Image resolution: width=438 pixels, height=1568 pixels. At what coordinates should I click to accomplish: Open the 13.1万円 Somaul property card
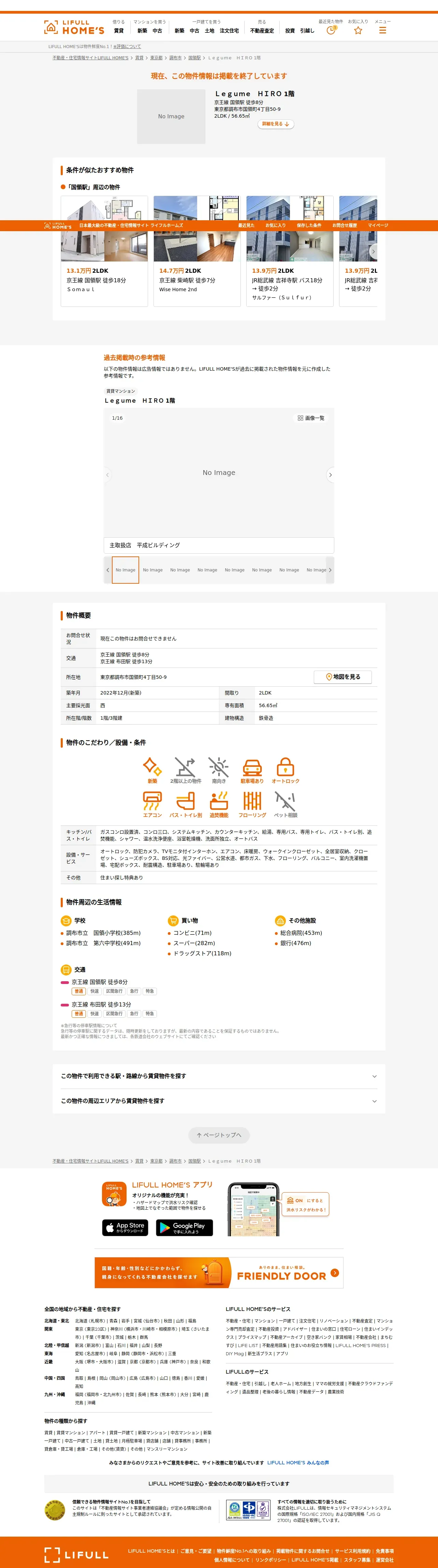[x=104, y=251]
